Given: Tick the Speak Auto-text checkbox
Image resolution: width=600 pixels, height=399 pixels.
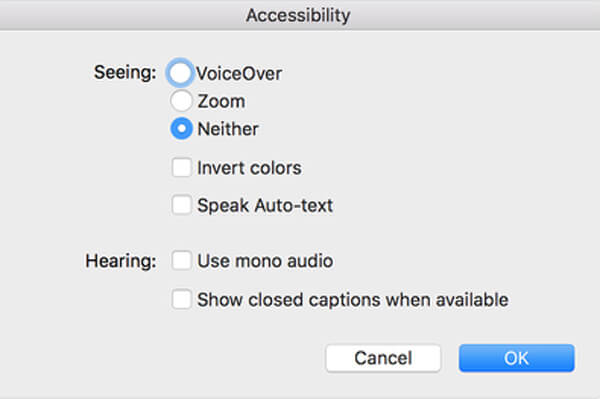Looking at the screenshot, I should 181,205.
